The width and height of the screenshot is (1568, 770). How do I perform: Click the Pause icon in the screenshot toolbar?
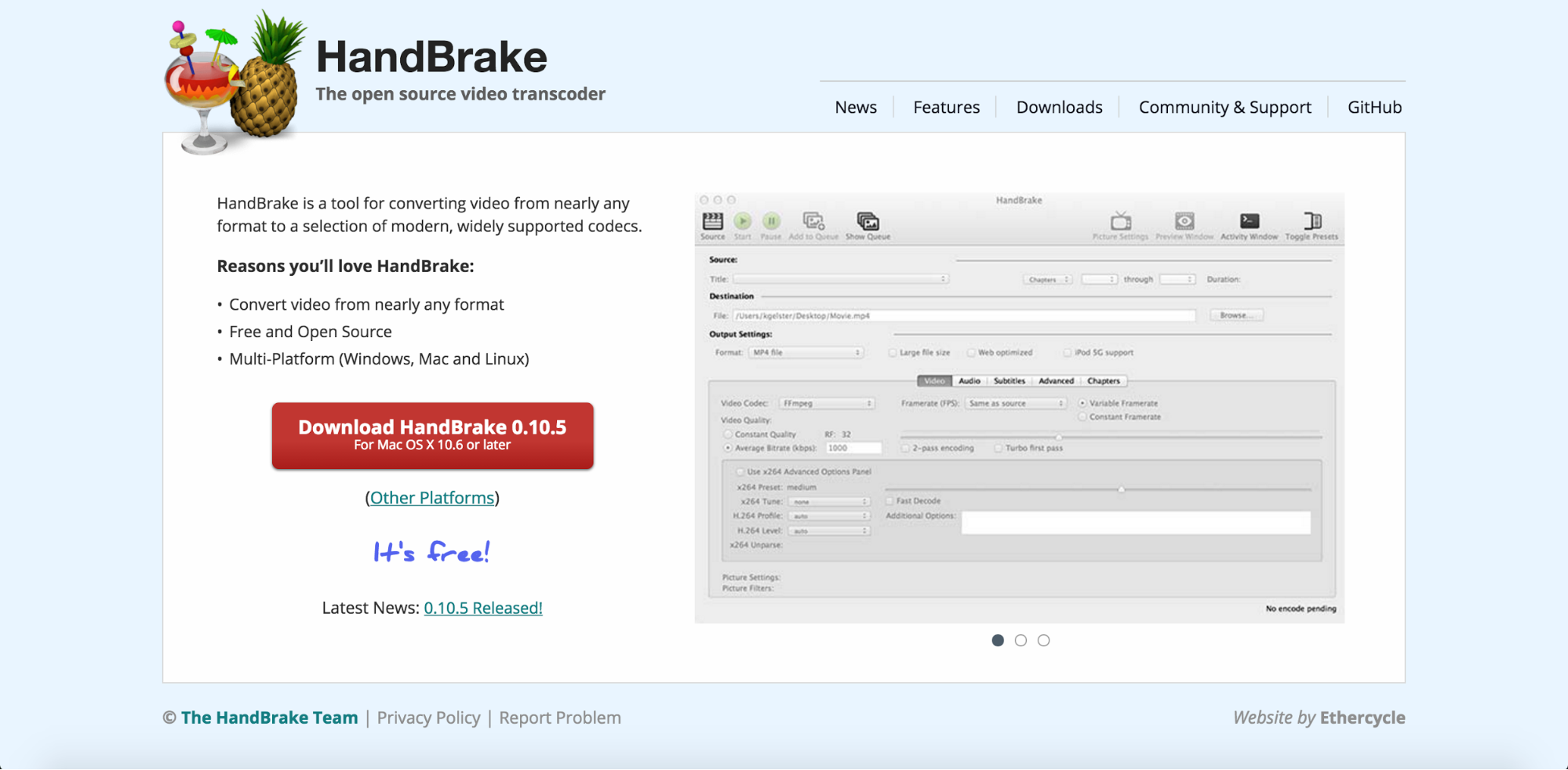tap(771, 223)
